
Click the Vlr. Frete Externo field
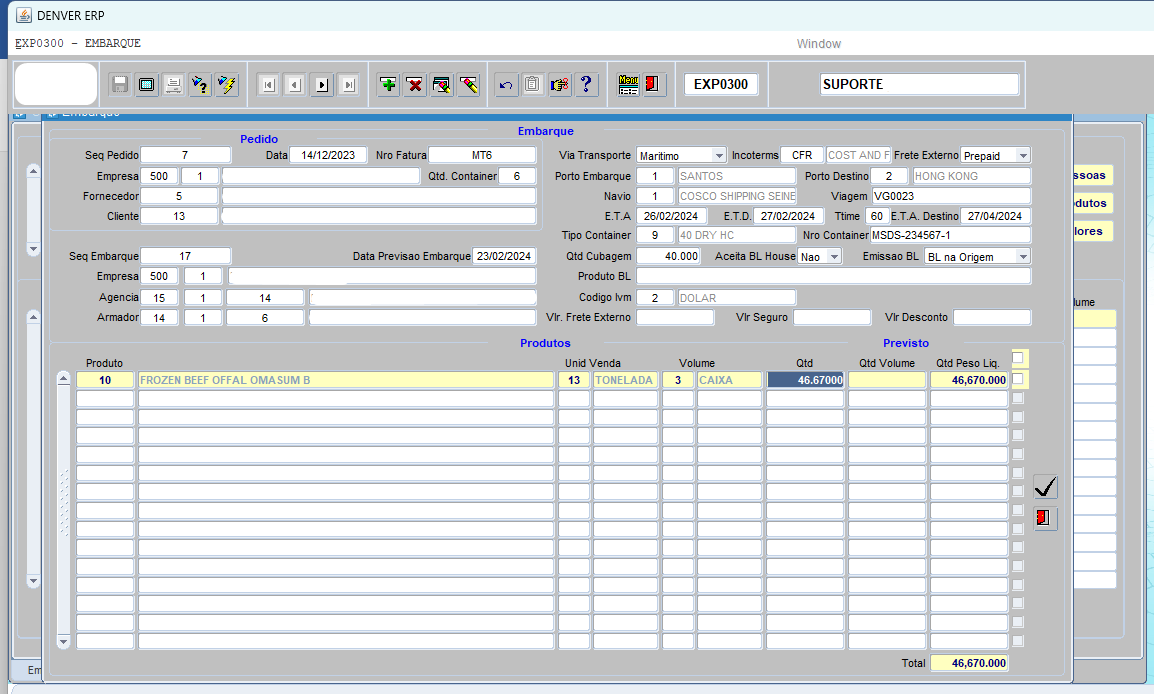coord(675,317)
